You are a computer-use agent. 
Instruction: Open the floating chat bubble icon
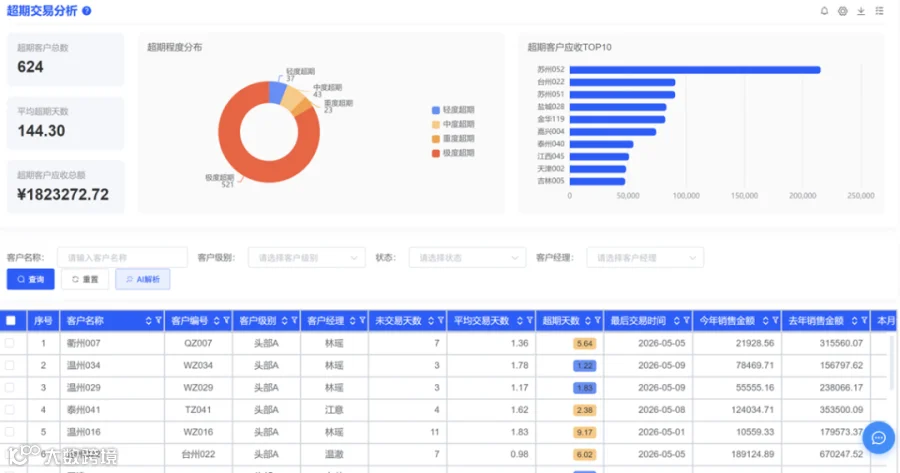pos(878,438)
